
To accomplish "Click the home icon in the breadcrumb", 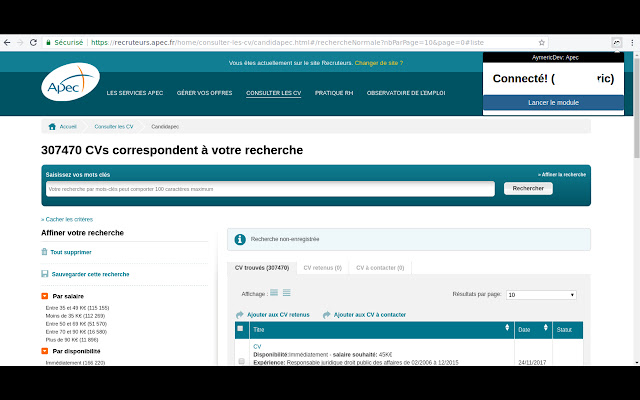I will coord(52,127).
